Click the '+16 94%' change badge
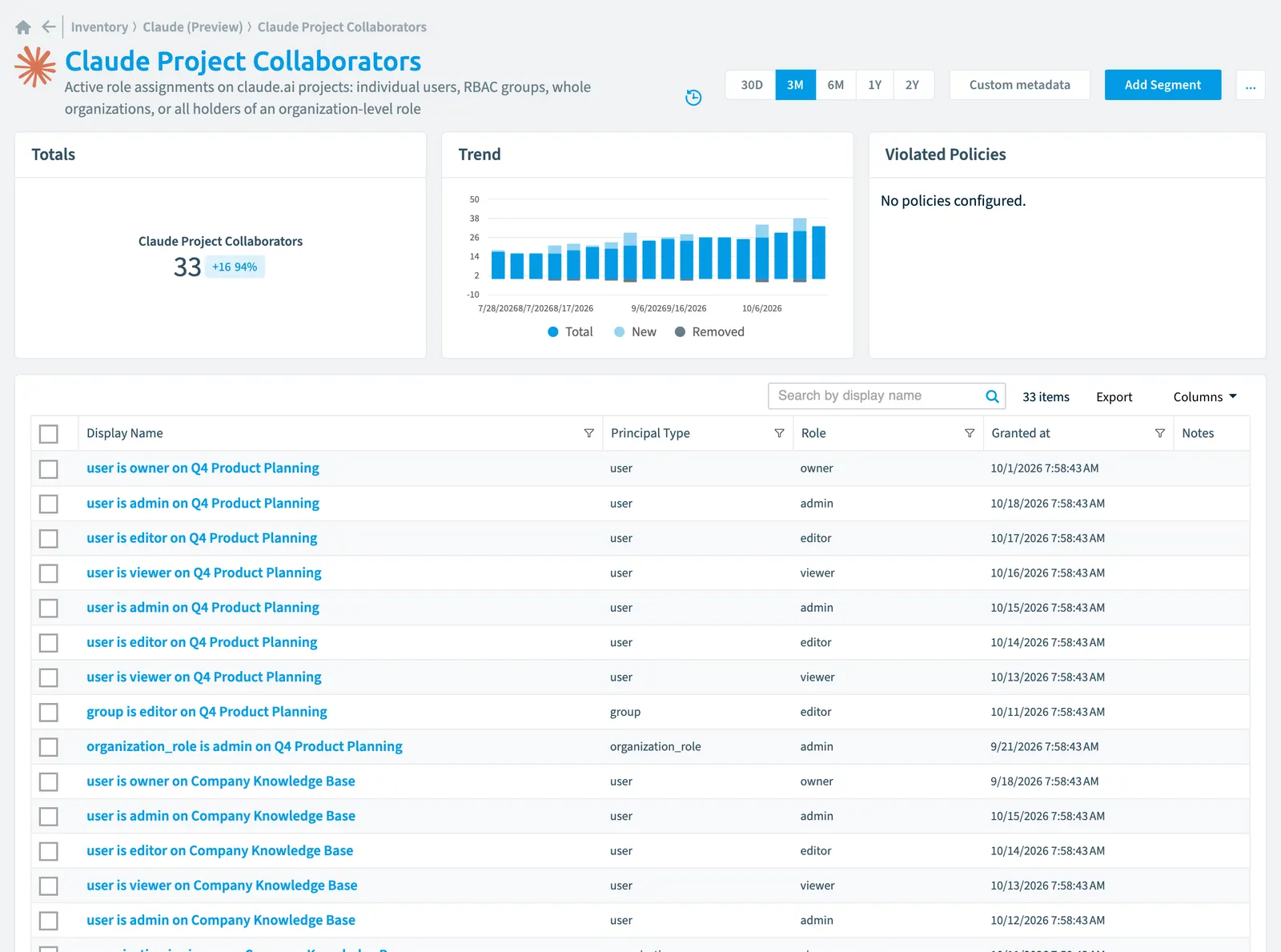 235,267
